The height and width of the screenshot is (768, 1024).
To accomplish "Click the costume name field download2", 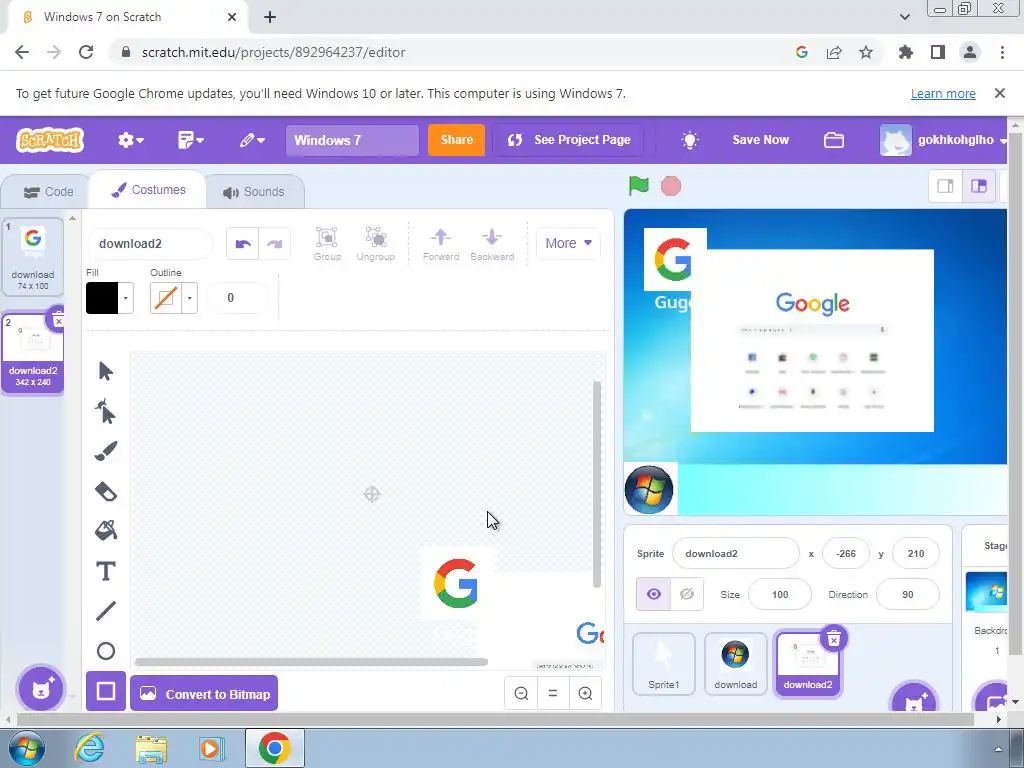I will tap(150, 244).
